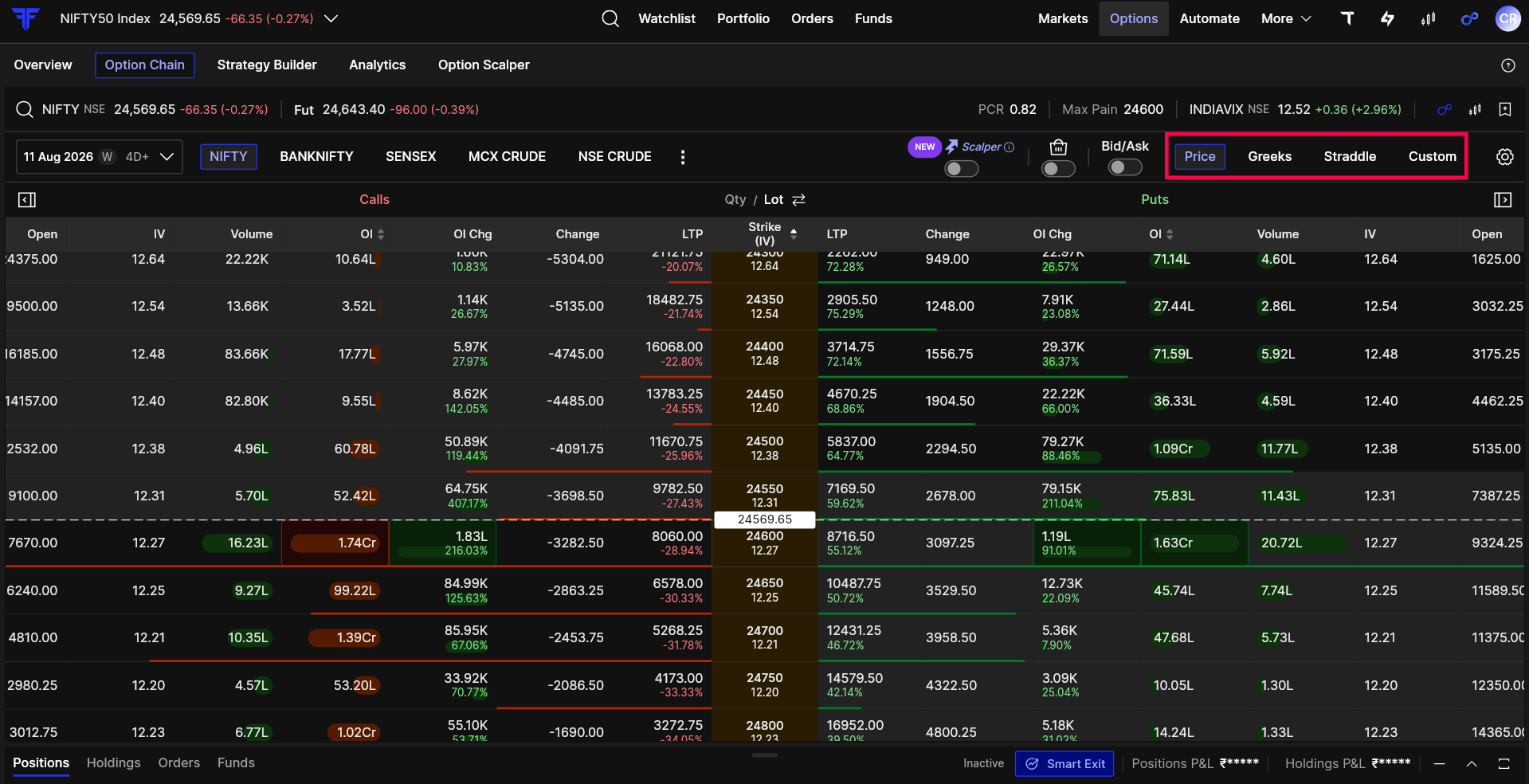
Task: Open option chain settings gear
Action: (x=1504, y=157)
